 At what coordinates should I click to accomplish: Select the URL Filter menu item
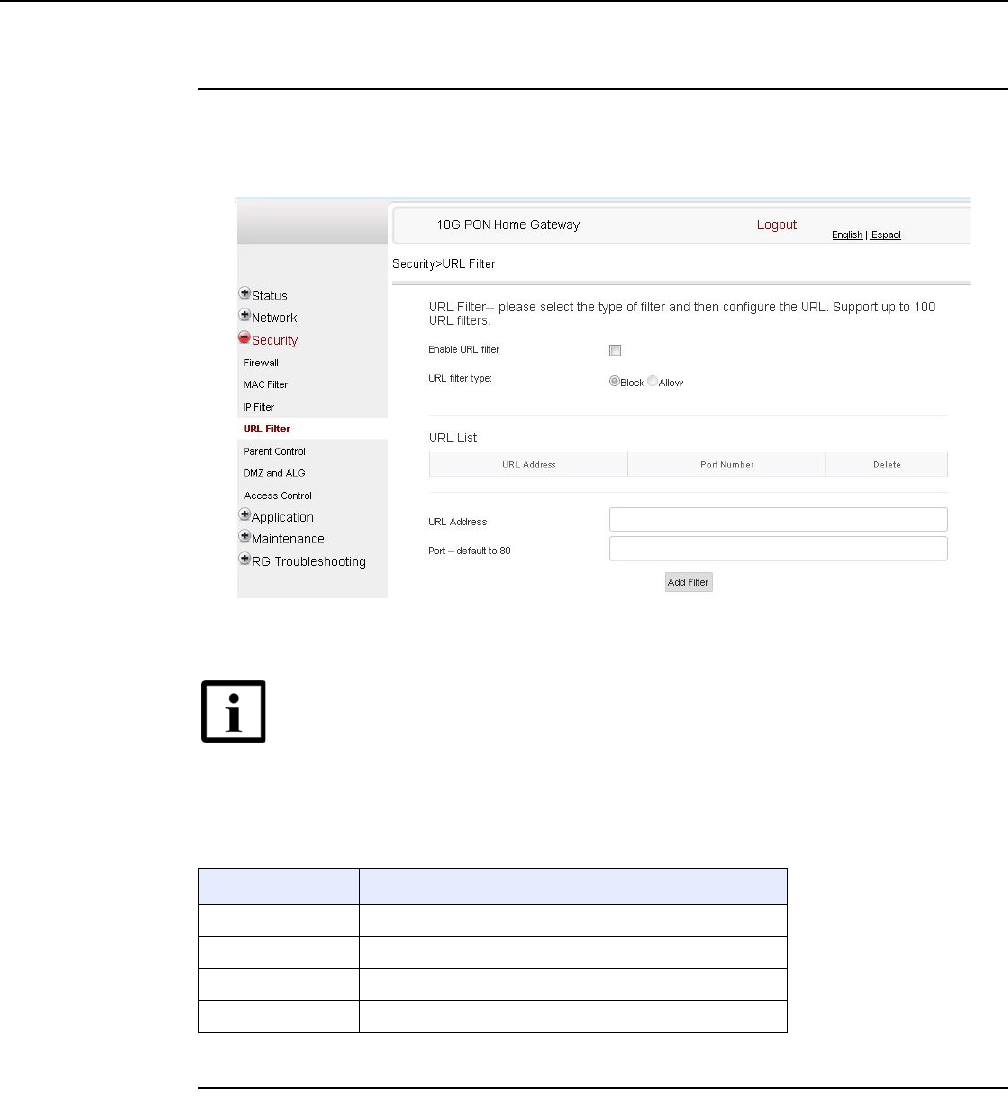267,429
